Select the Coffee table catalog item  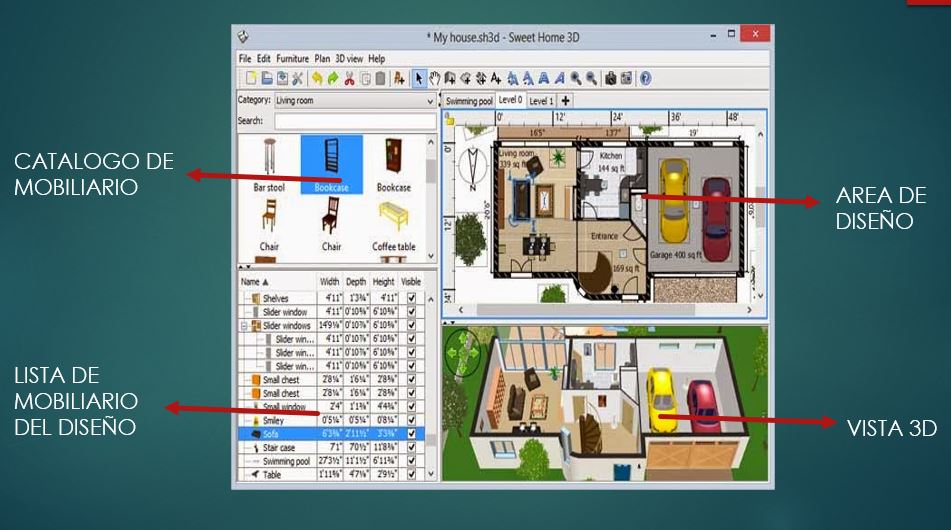coord(394,225)
